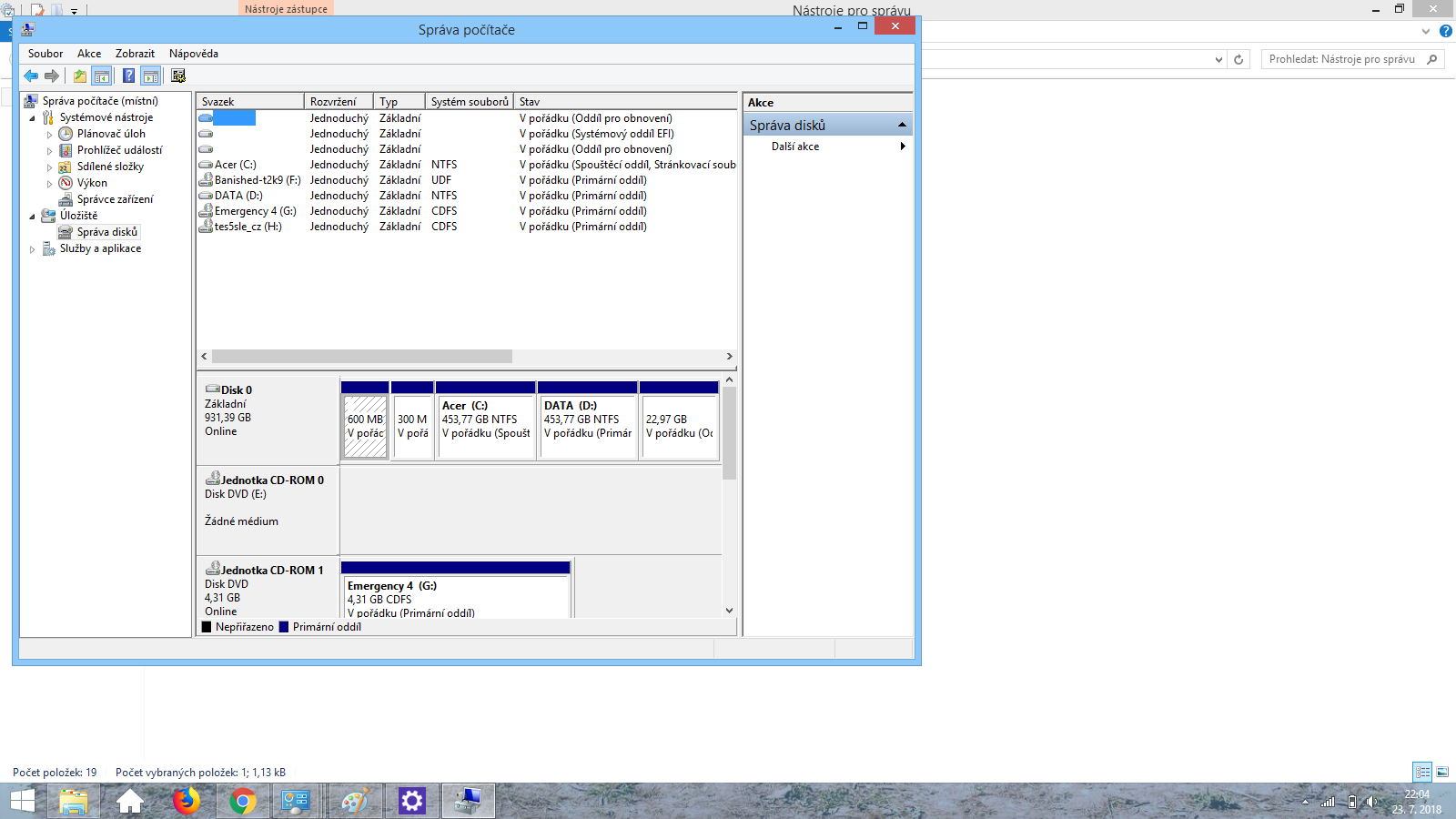Click refresh button in background Explorer window
The width and height of the screenshot is (1456, 819).
point(1239,60)
